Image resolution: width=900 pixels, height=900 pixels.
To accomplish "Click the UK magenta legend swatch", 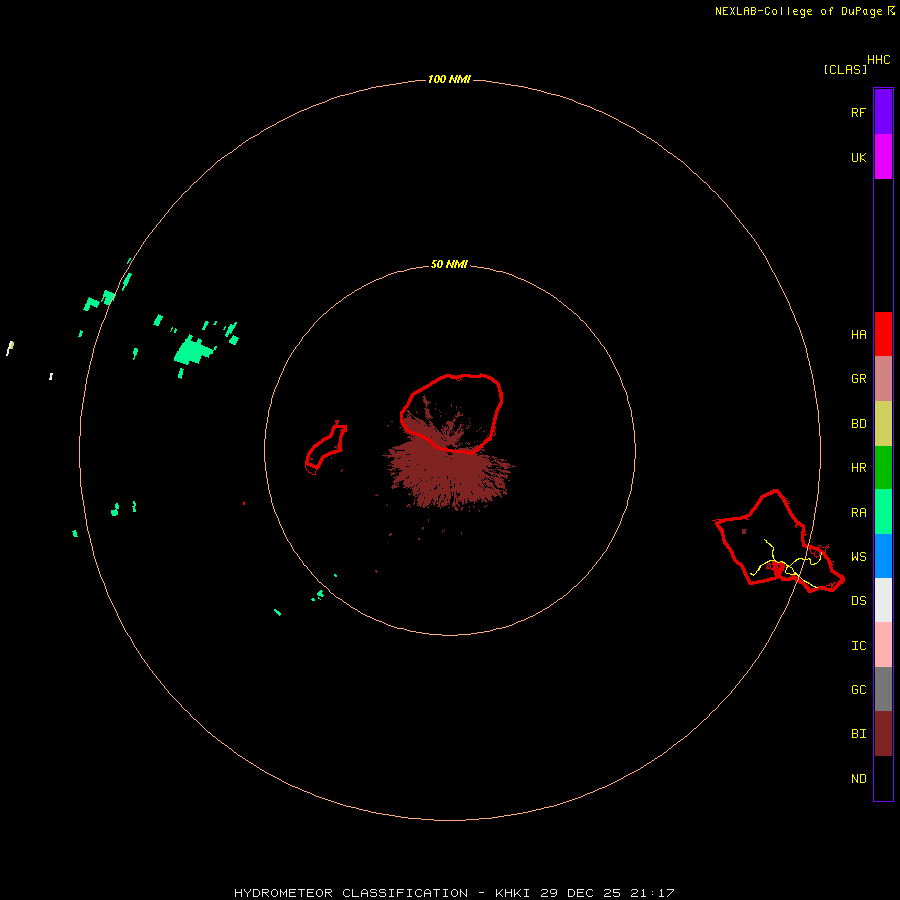I will [883, 156].
